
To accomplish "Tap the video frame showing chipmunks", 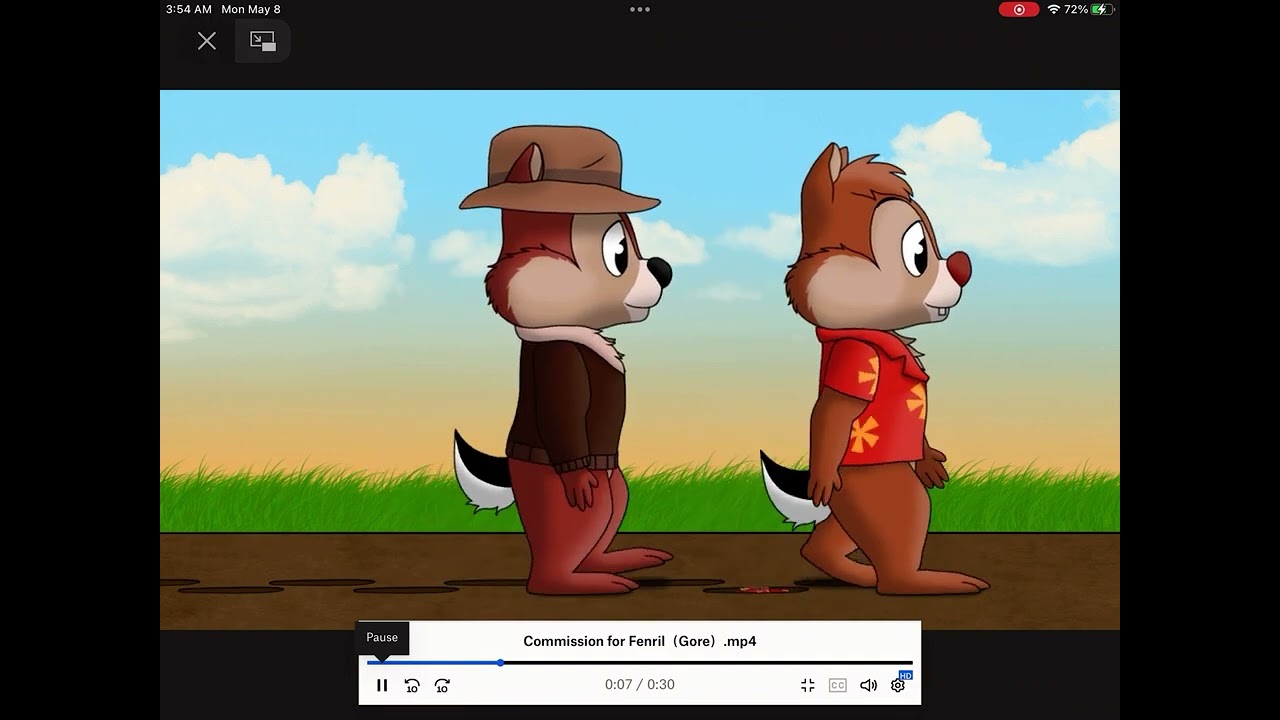I will (x=640, y=360).
